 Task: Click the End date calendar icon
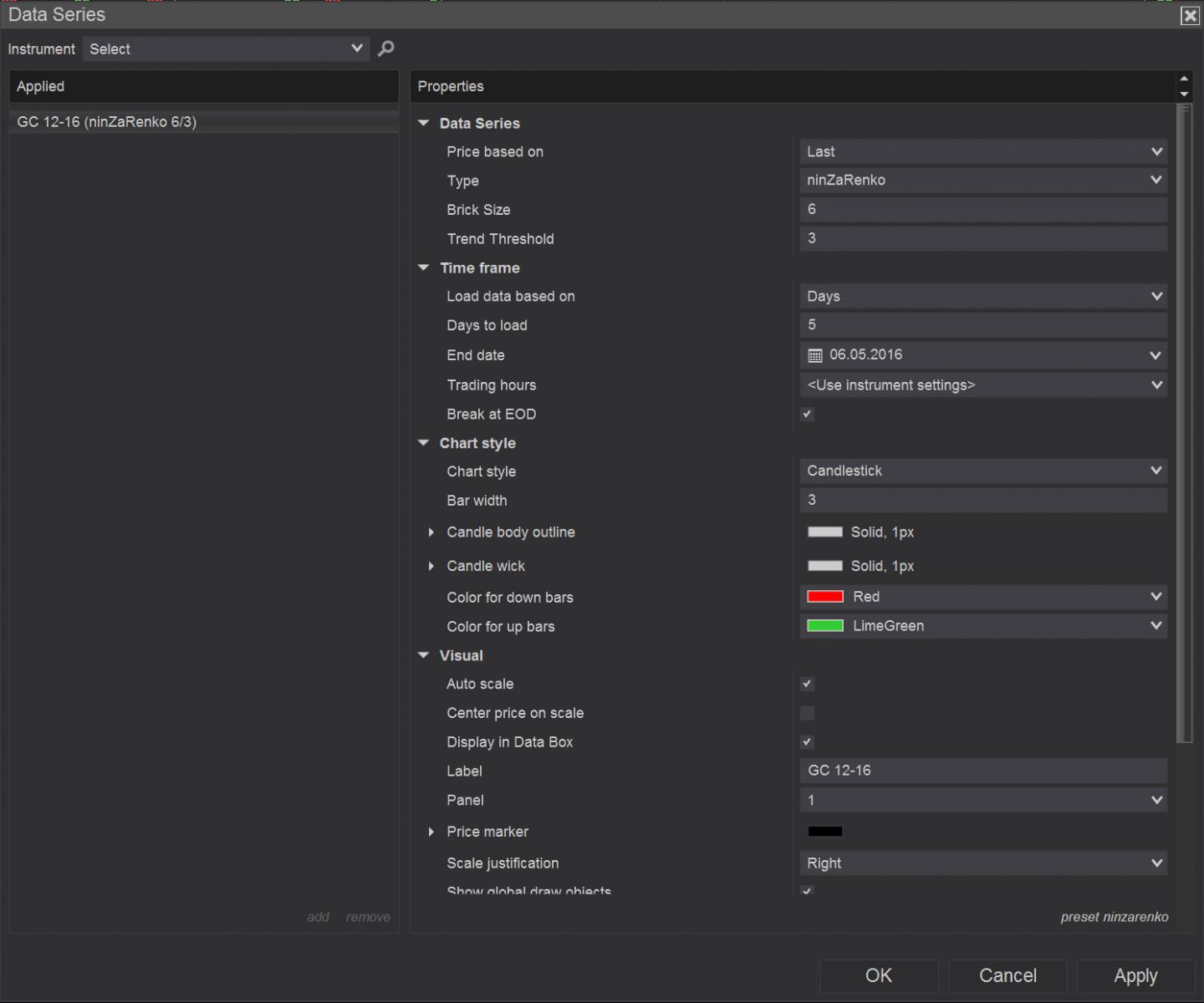pos(815,355)
